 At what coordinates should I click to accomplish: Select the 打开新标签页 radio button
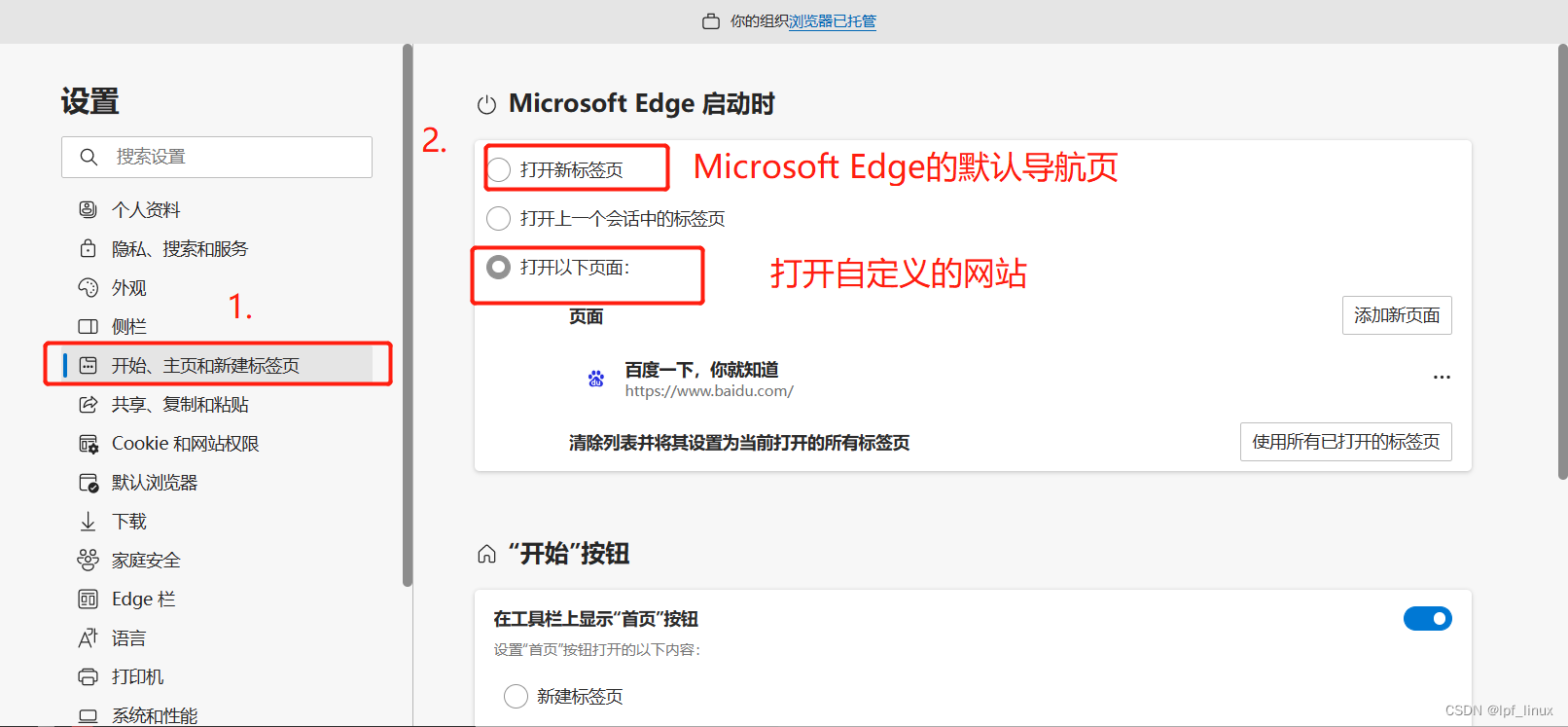coord(499,169)
